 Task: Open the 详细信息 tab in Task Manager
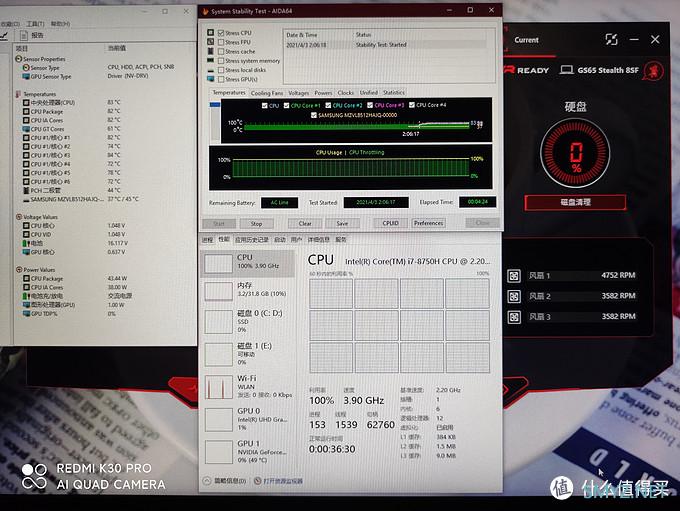click(318, 239)
